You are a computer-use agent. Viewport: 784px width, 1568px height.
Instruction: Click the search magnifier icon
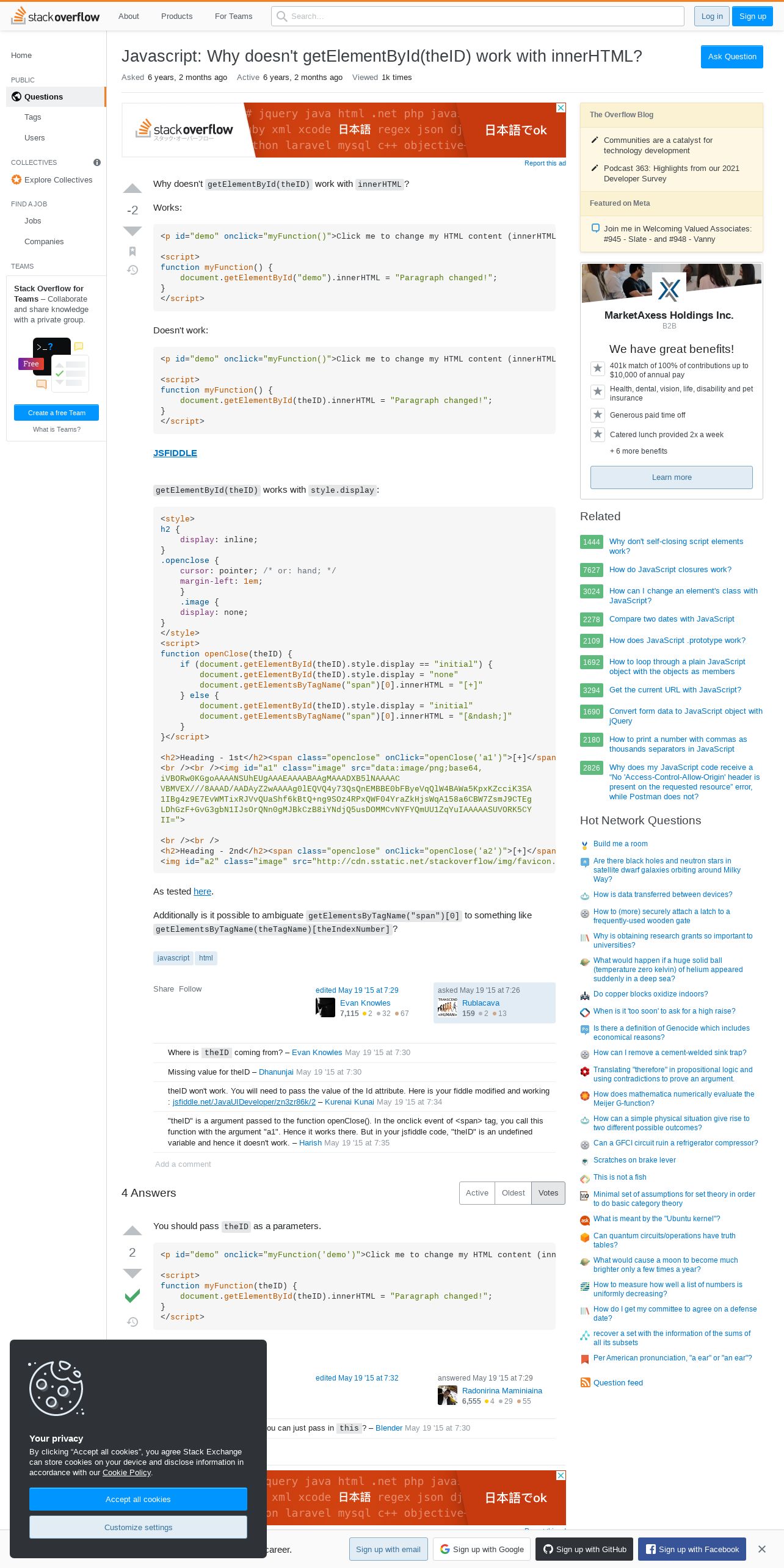coord(281,16)
